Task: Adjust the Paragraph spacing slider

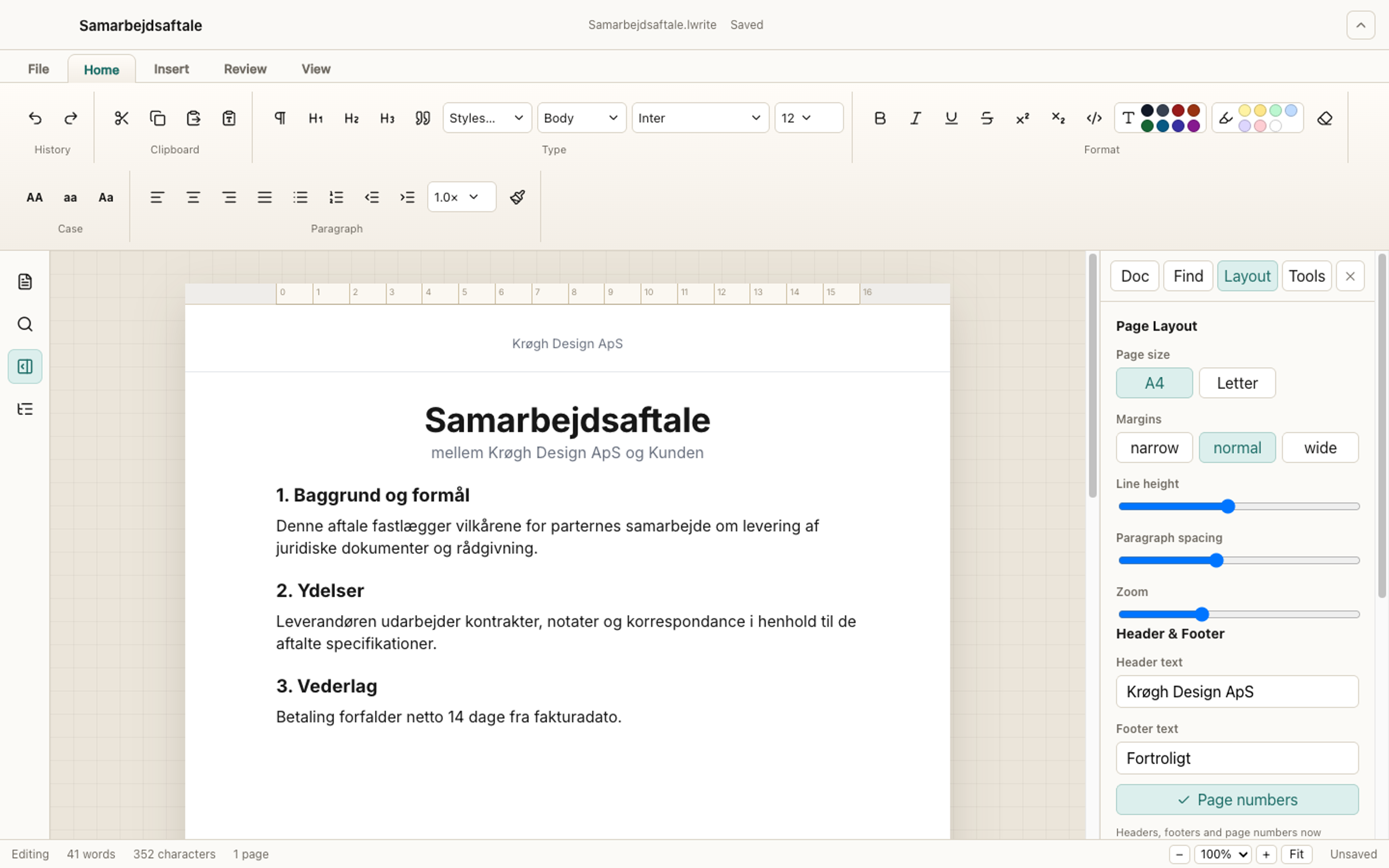Action: [x=1239, y=560]
